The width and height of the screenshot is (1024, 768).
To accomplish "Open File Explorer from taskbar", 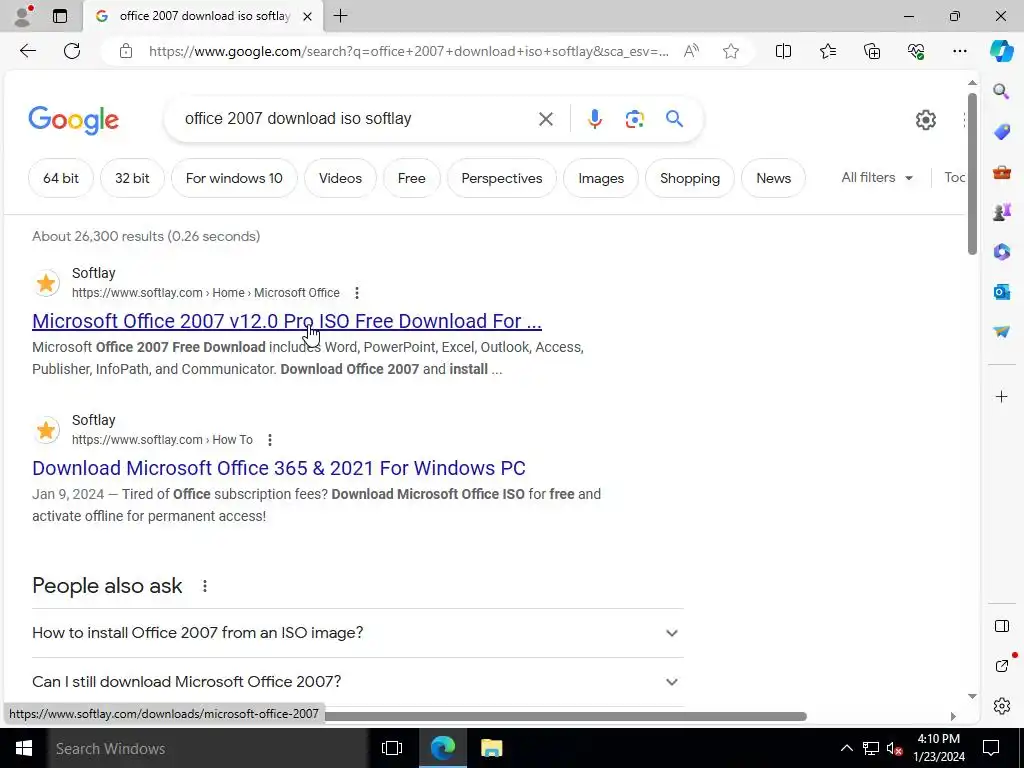I will click(x=492, y=748).
